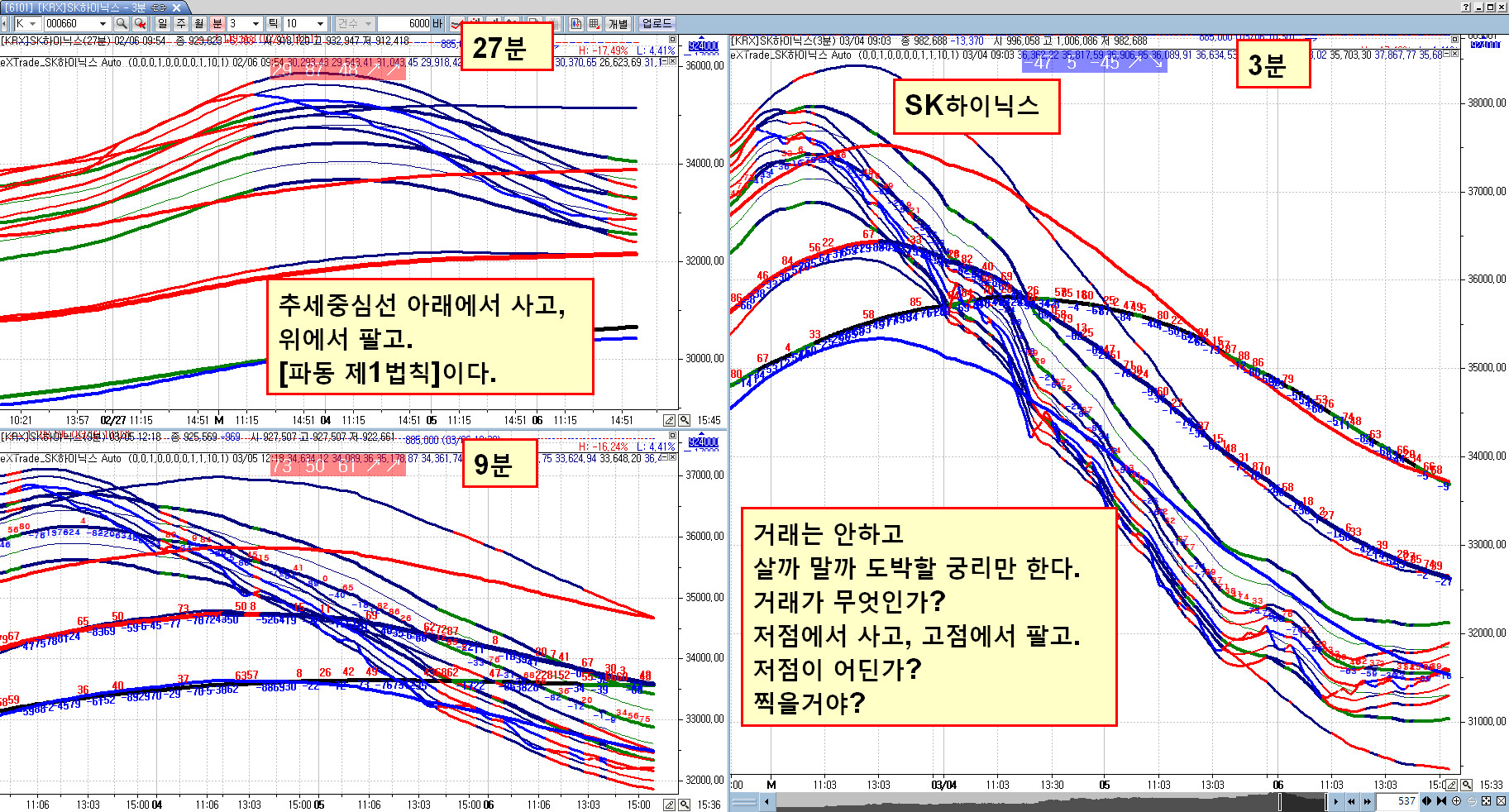Toggle the minute 분 period button

tap(217, 23)
